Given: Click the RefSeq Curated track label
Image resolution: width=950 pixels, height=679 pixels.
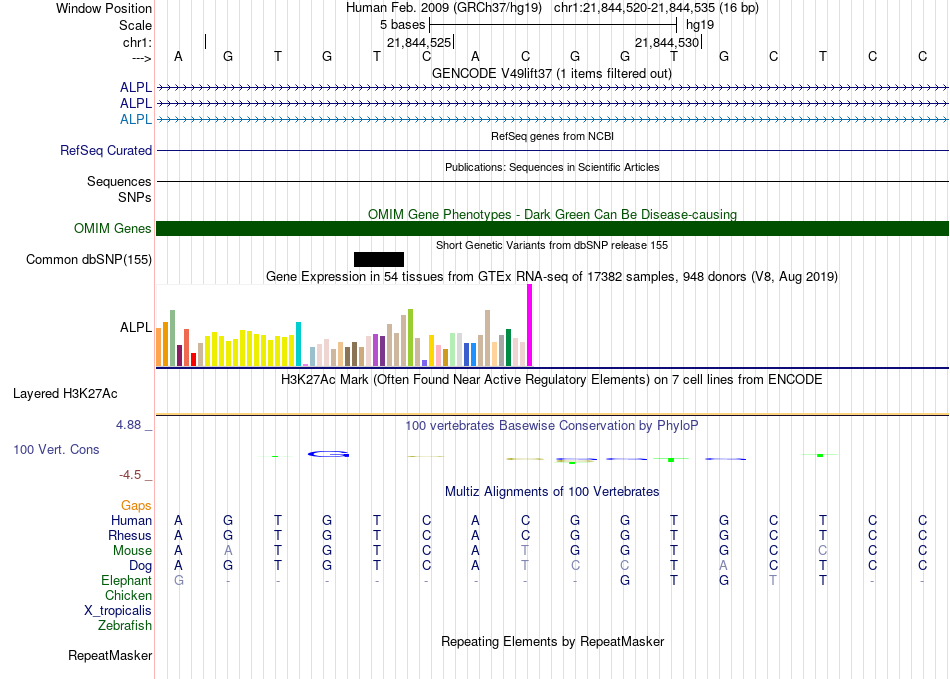Looking at the screenshot, I should [x=105, y=150].
